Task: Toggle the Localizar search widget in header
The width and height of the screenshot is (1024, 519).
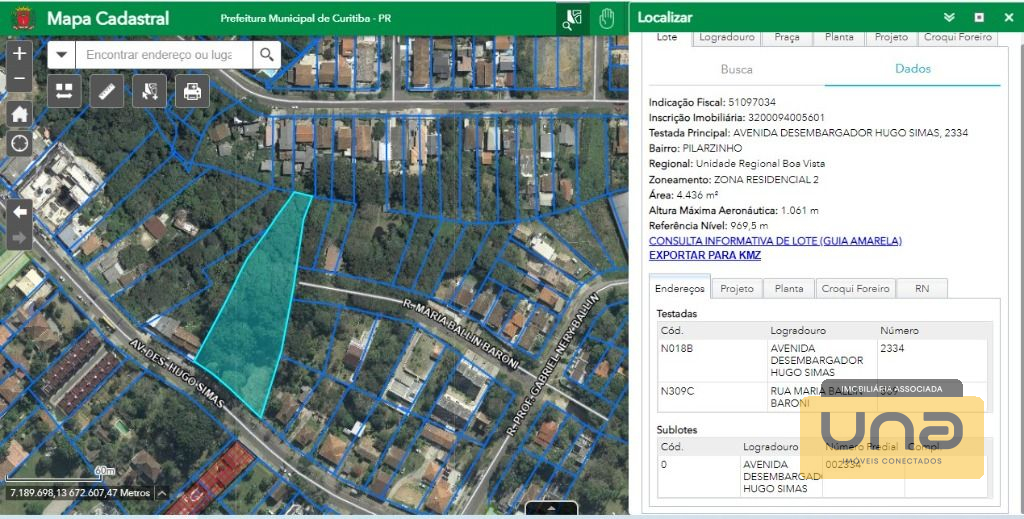Action: 572,18
